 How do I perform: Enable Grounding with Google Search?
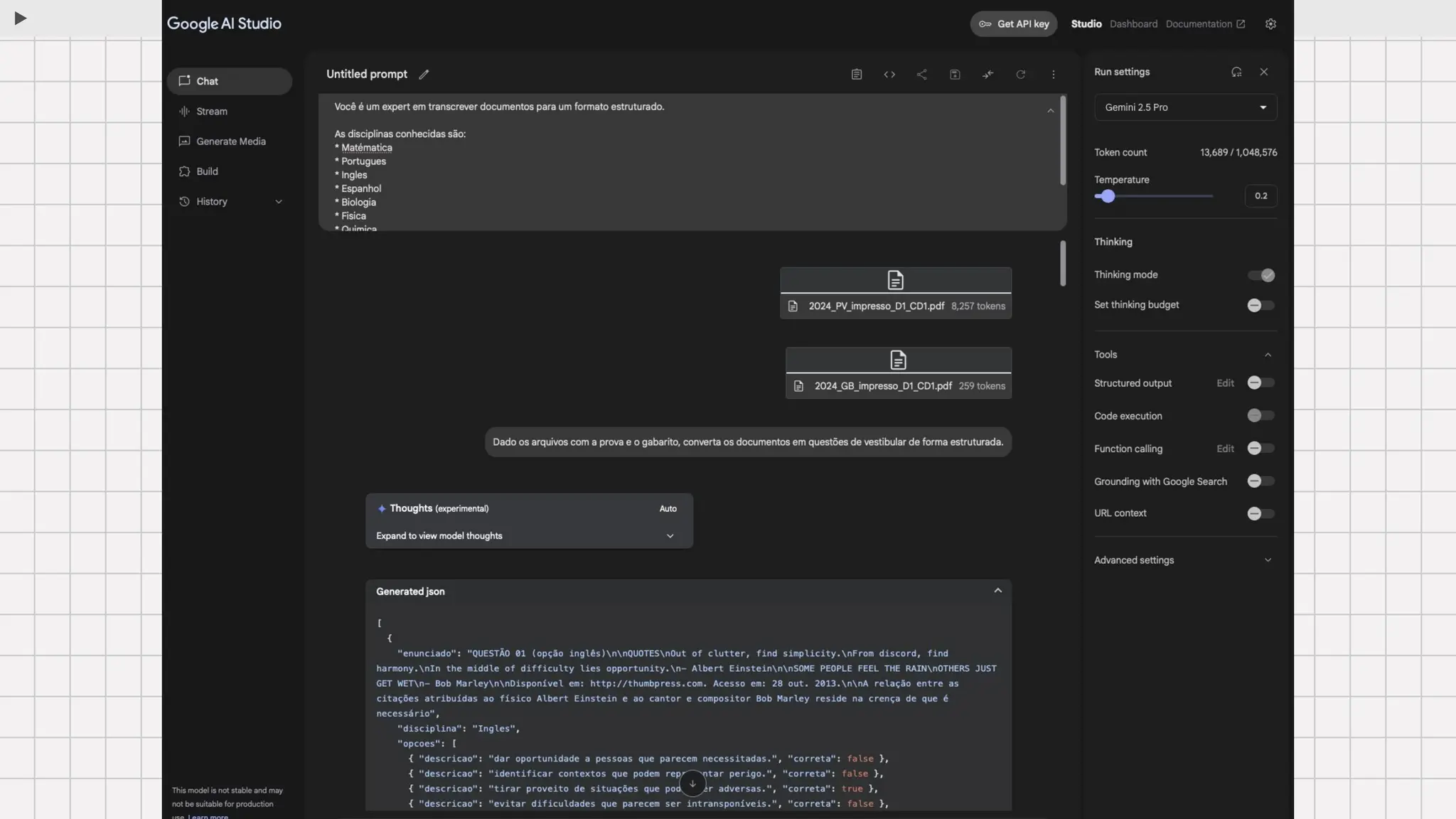pos(1261,481)
